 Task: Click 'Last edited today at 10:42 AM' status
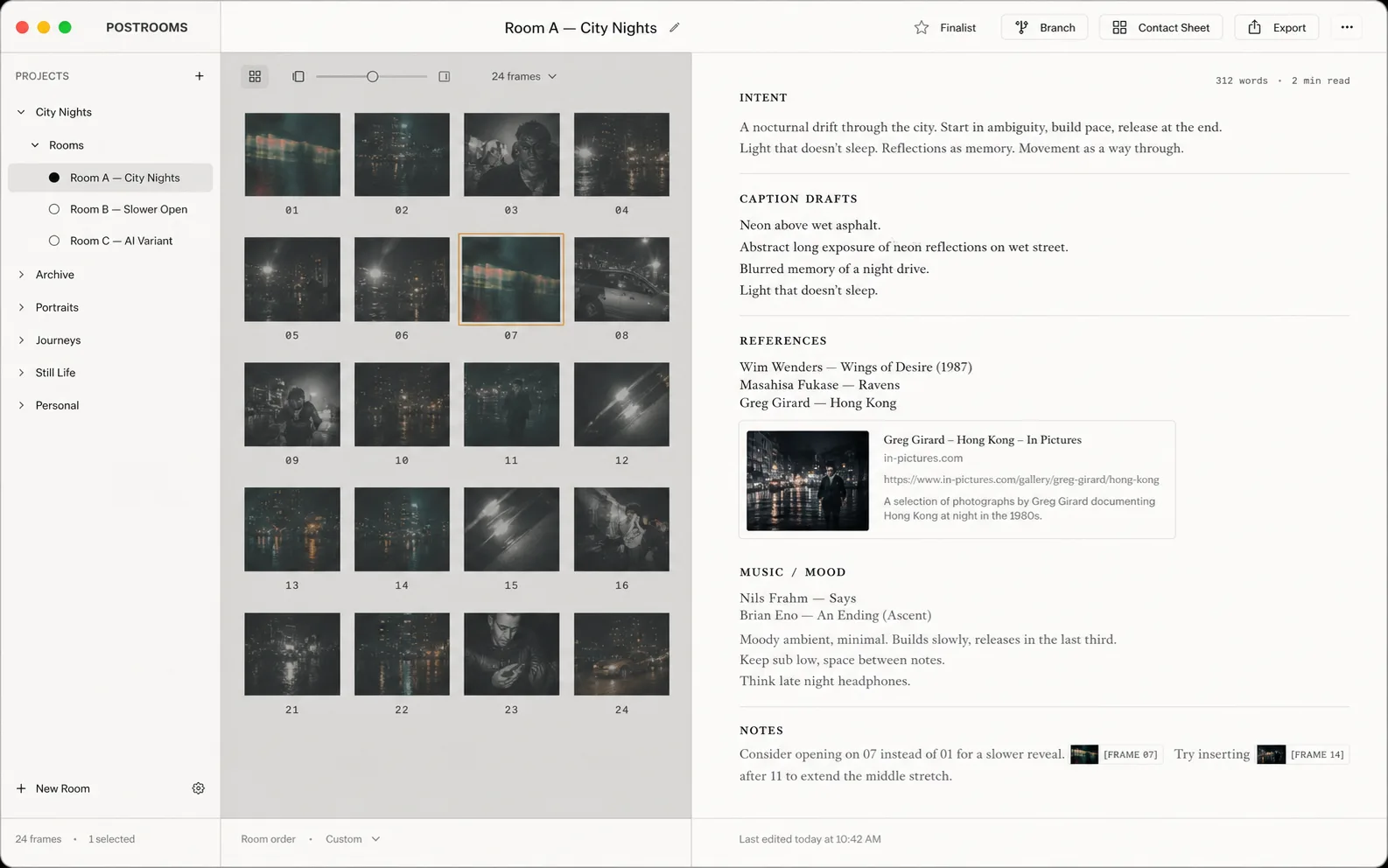pyautogui.click(x=810, y=839)
